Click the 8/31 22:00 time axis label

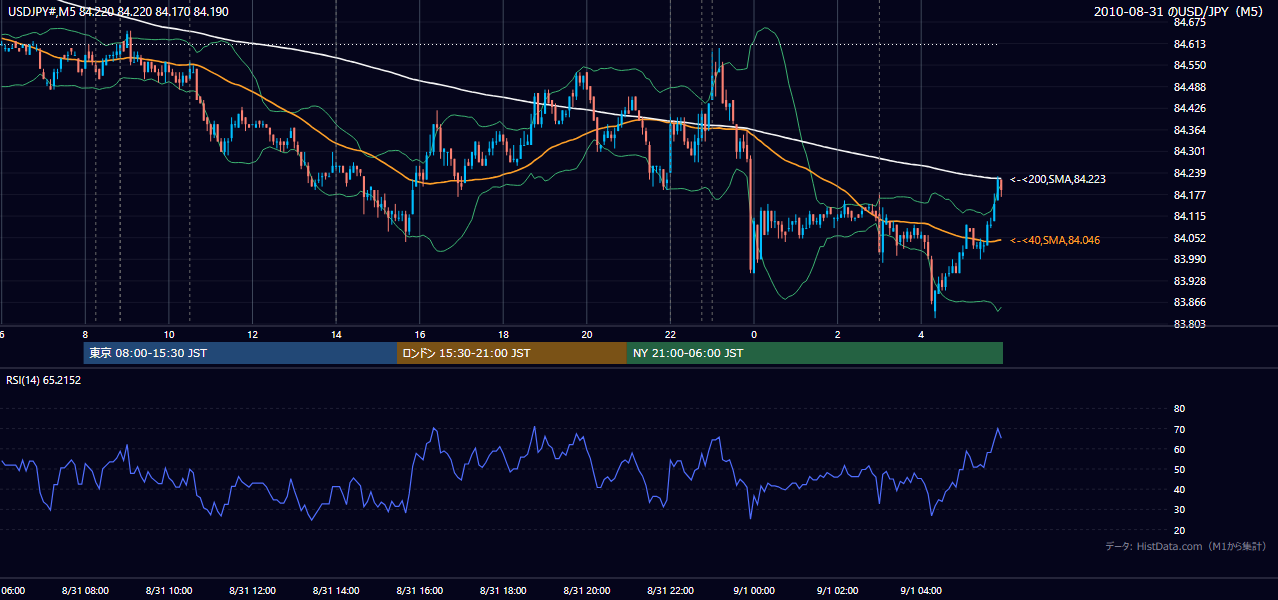point(670,591)
